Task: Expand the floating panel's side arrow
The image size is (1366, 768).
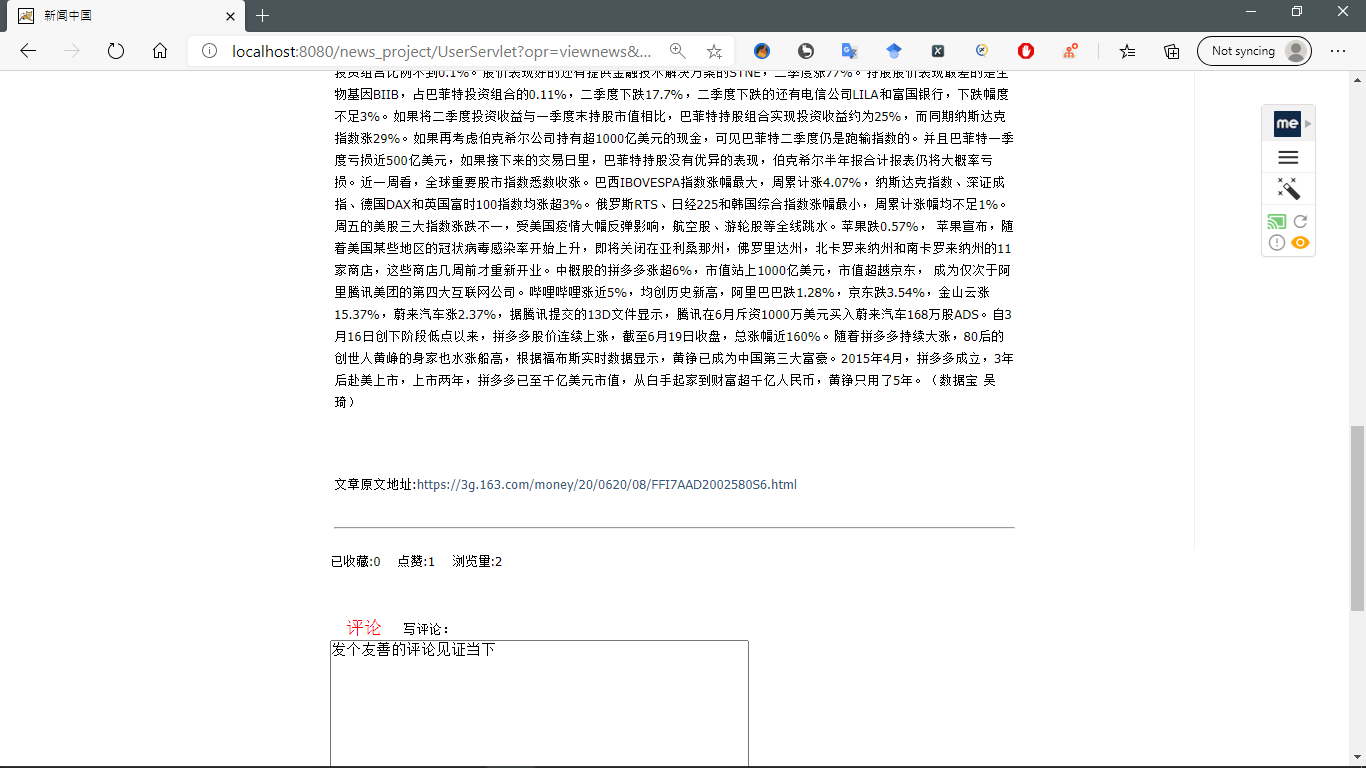Action: (x=1309, y=124)
